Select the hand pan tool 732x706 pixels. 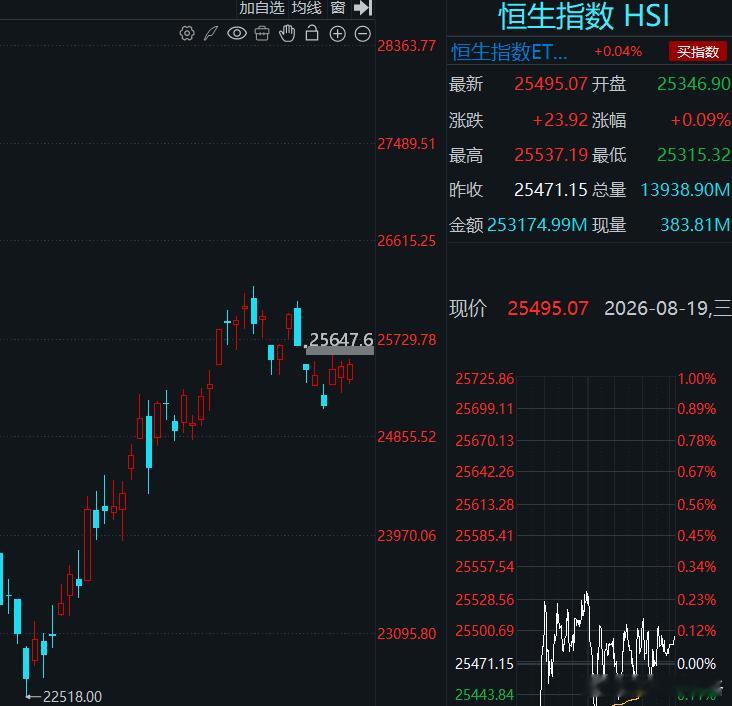pyautogui.click(x=287, y=34)
